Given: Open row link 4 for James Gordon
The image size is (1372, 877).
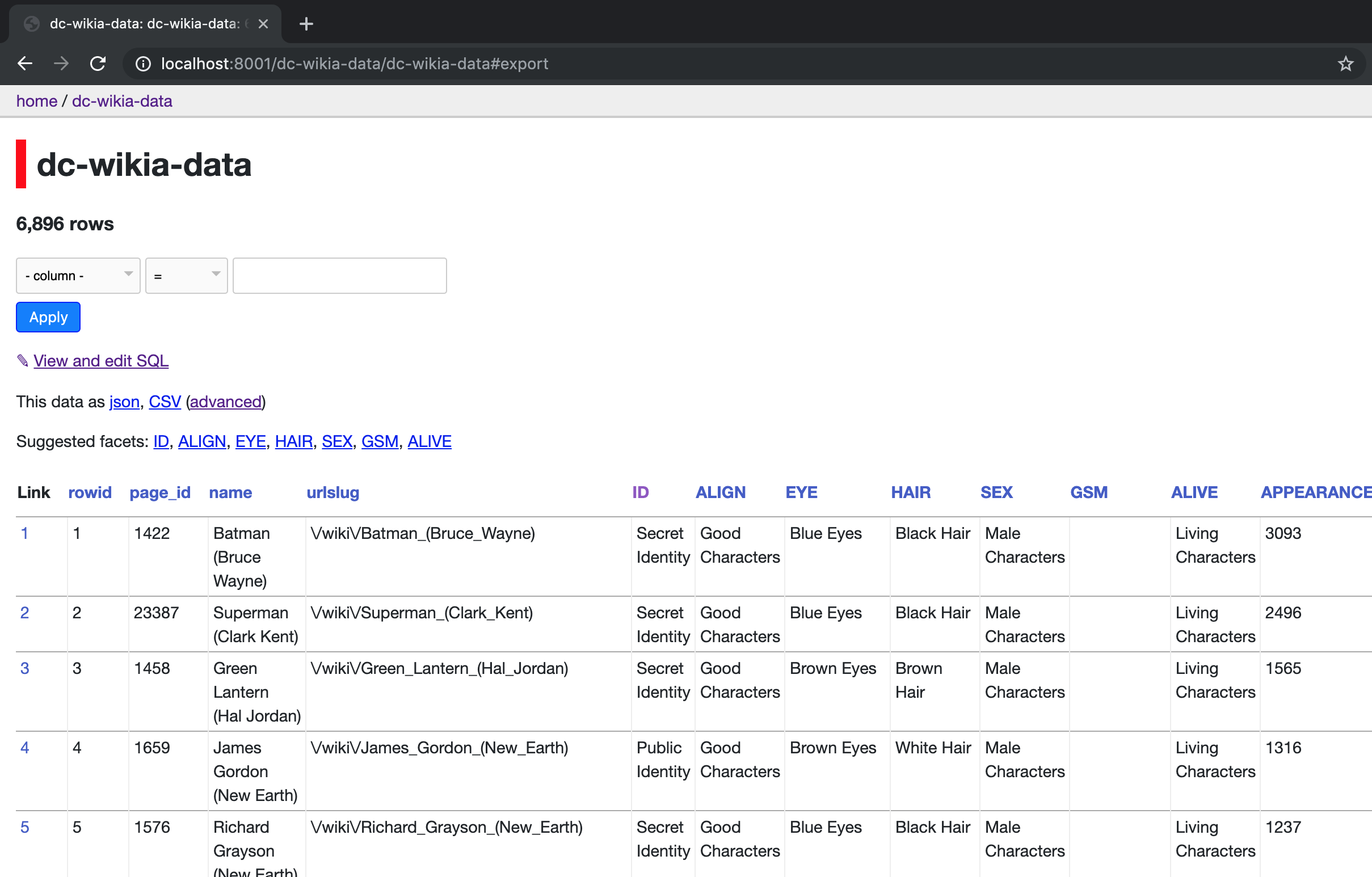Looking at the screenshot, I should pyautogui.click(x=24, y=748).
